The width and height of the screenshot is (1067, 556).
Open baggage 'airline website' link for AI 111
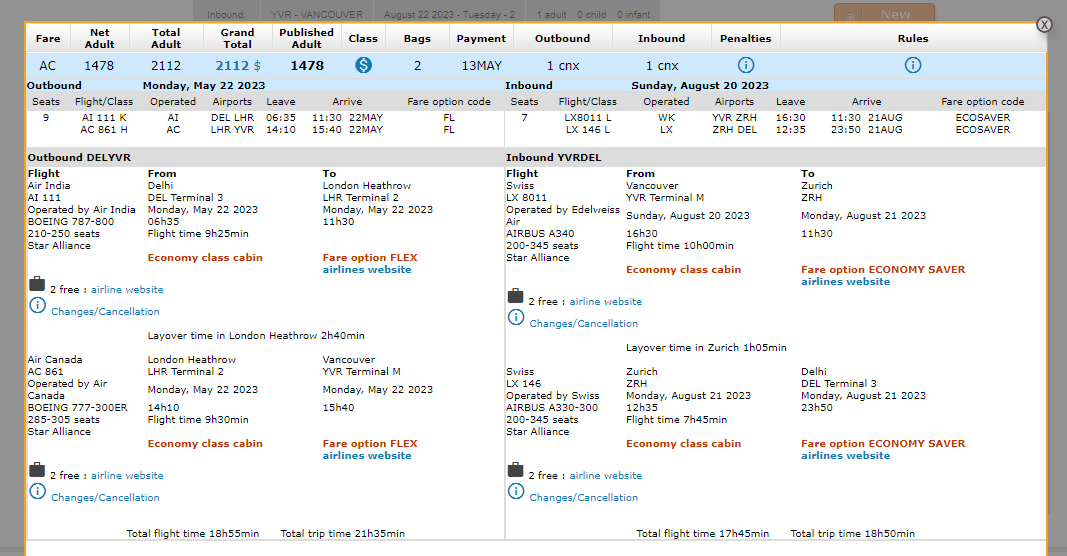pyautogui.click(x=127, y=290)
